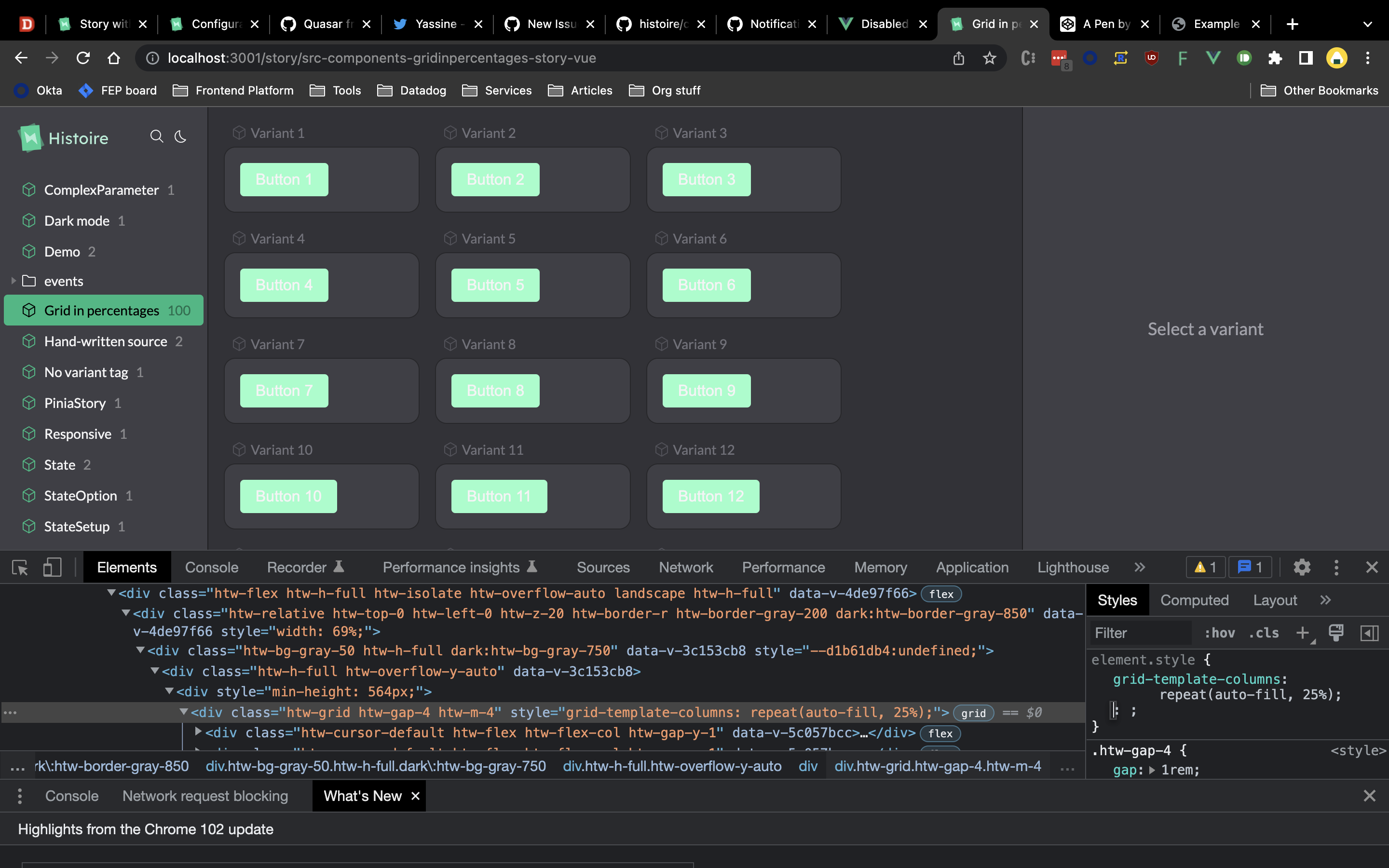This screenshot has width=1389, height=868.
Task: Click Button 5 in Variant 5
Action: pyautogui.click(x=495, y=285)
